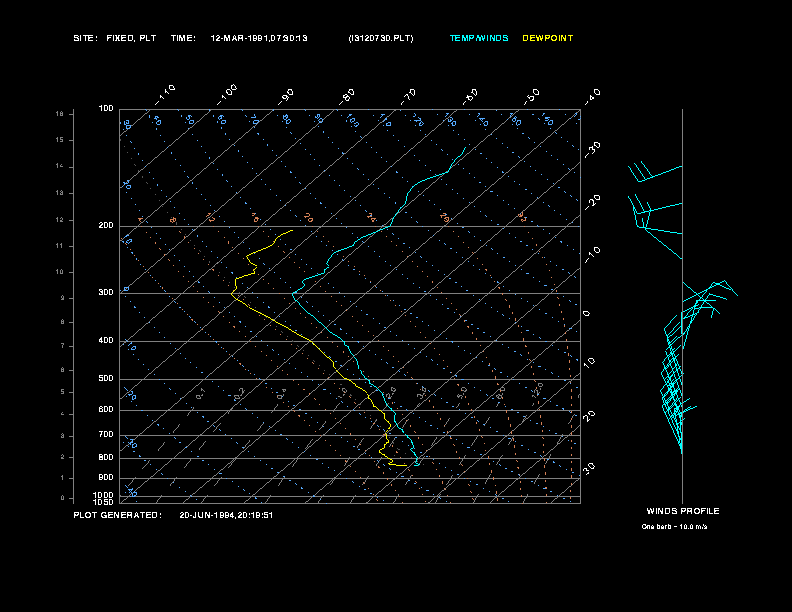Select the generation date 20-JUN-1994,20:19:51
Screen dimensions: 792x612
[x=226, y=515]
